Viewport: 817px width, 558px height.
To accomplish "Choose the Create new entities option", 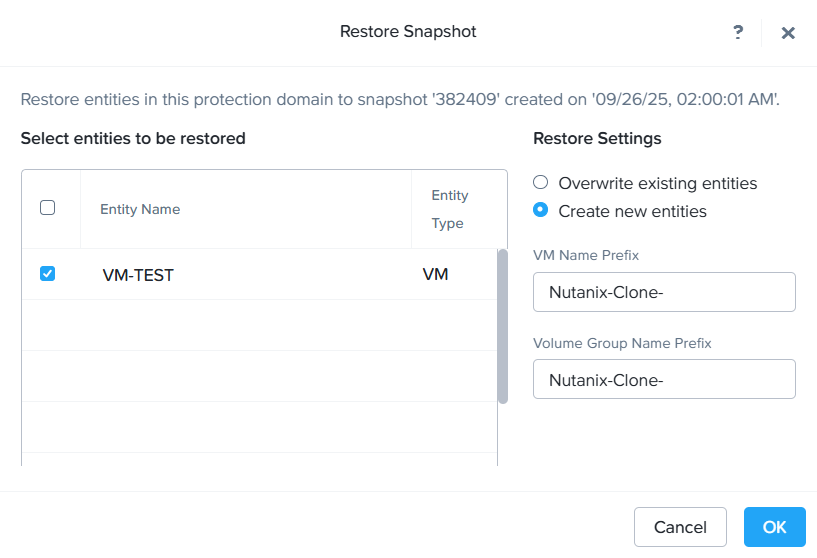I will click(541, 211).
